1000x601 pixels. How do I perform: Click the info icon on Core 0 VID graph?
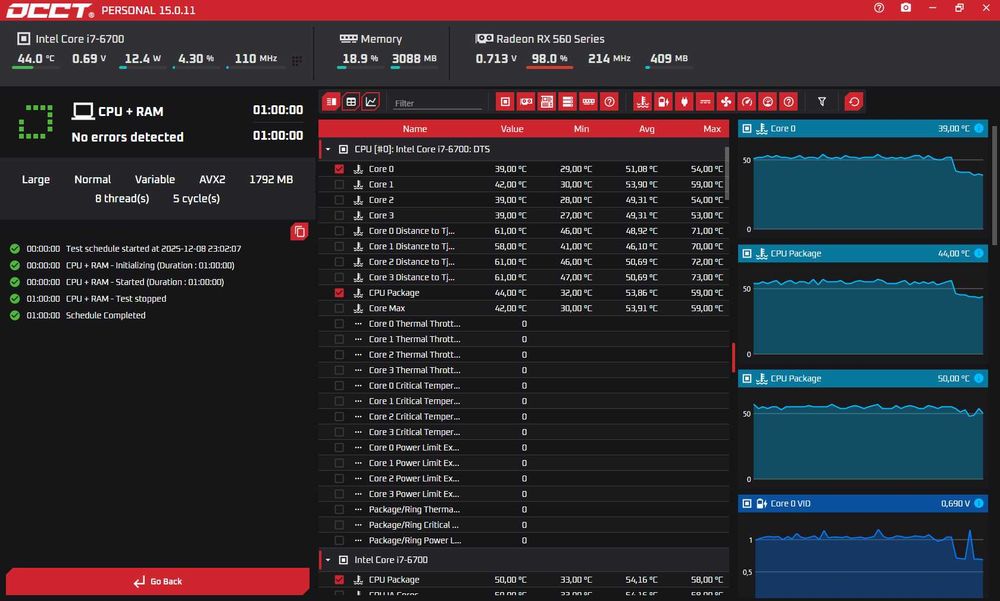tap(979, 503)
